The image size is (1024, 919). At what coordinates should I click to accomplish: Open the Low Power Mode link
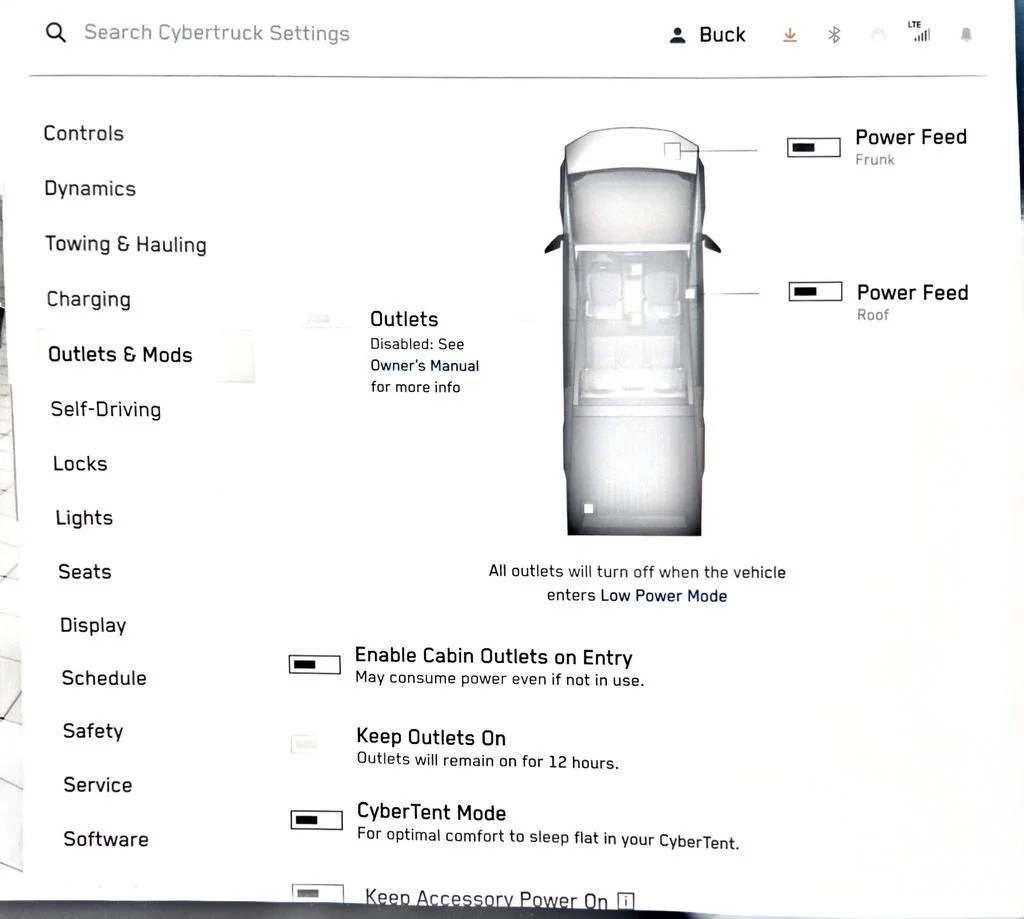(x=664, y=596)
